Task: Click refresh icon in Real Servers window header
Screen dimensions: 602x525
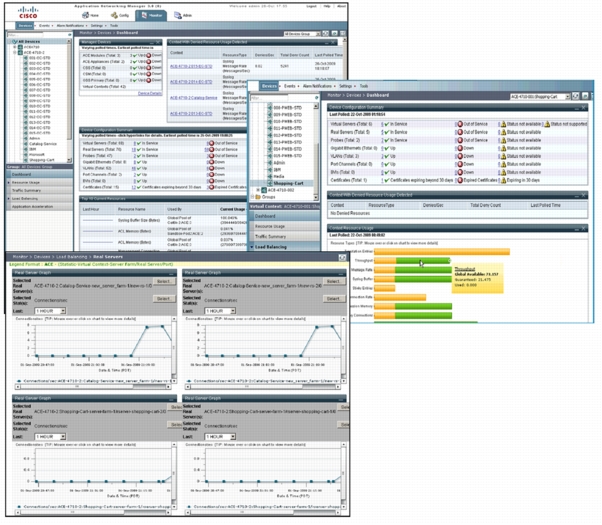Action: [342, 257]
